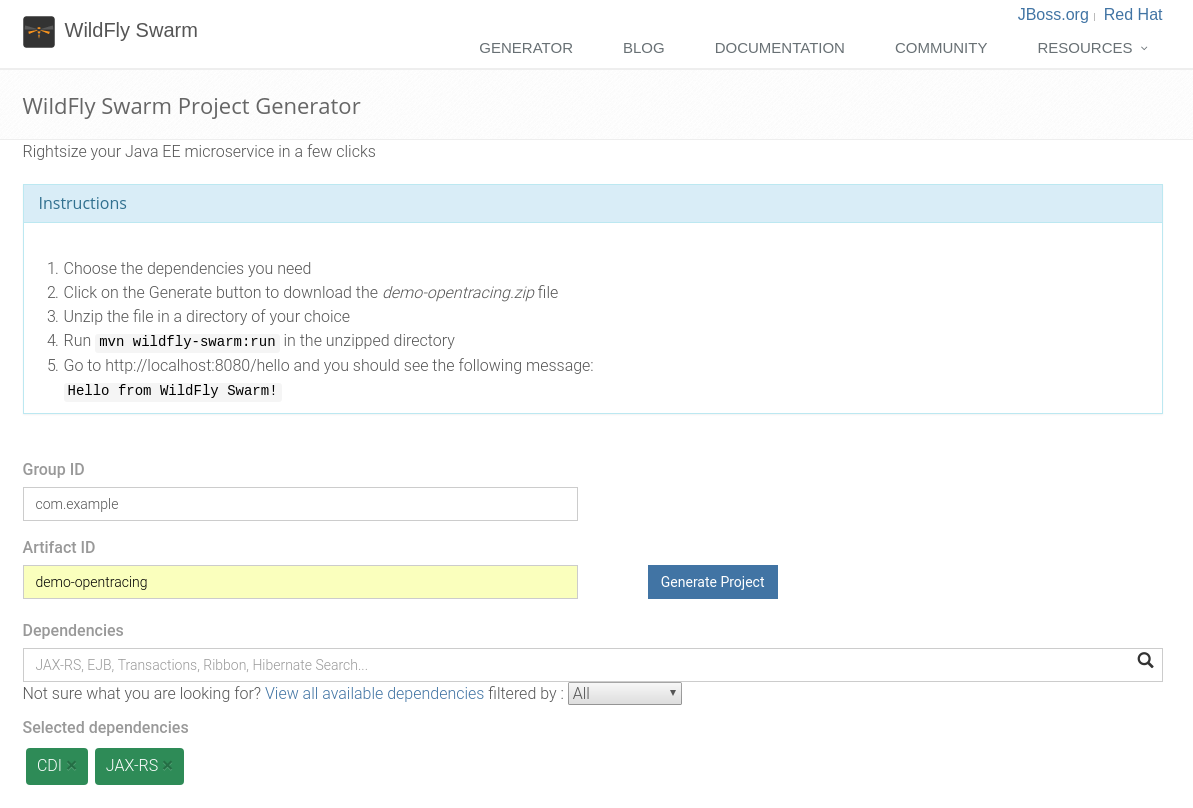The height and width of the screenshot is (808, 1193).
Task: Click the Generate Project button
Action: point(712,582)
